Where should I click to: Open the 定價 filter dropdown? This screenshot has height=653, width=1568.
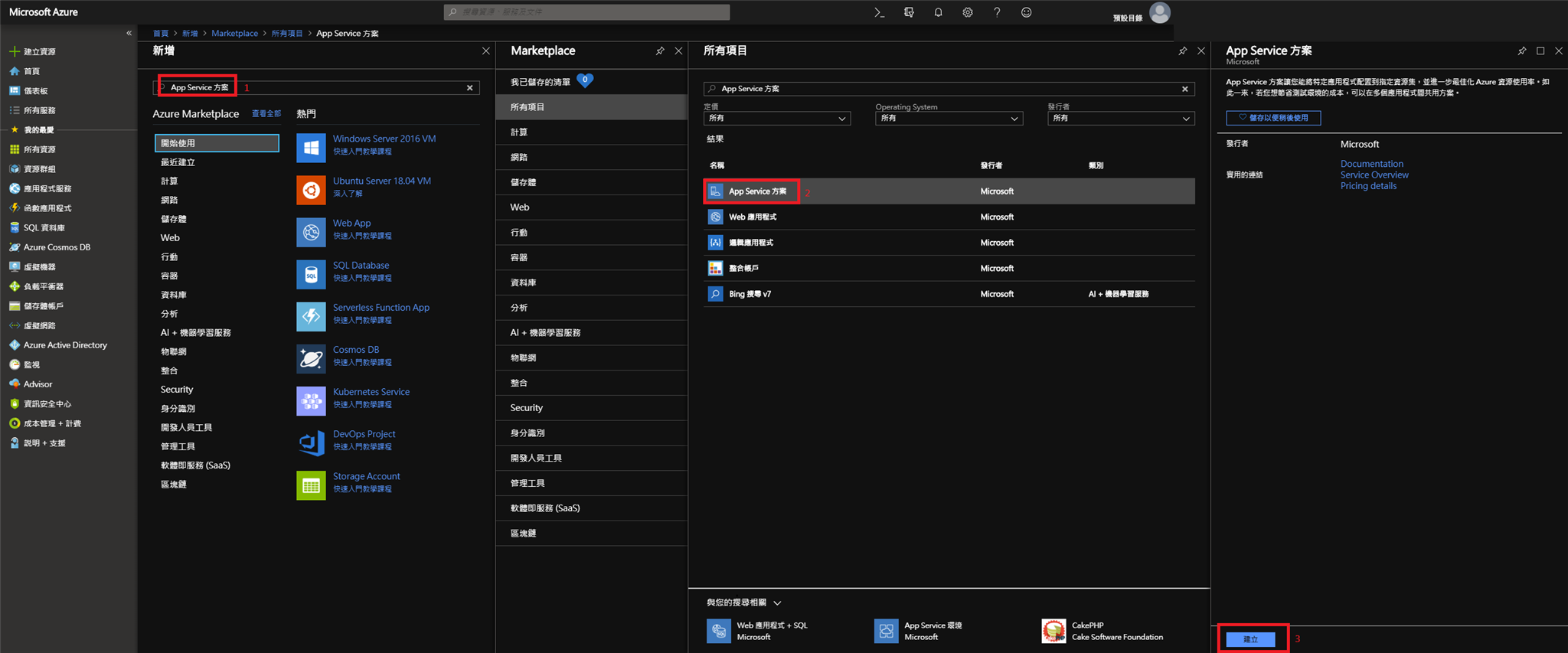pos(776,119)
